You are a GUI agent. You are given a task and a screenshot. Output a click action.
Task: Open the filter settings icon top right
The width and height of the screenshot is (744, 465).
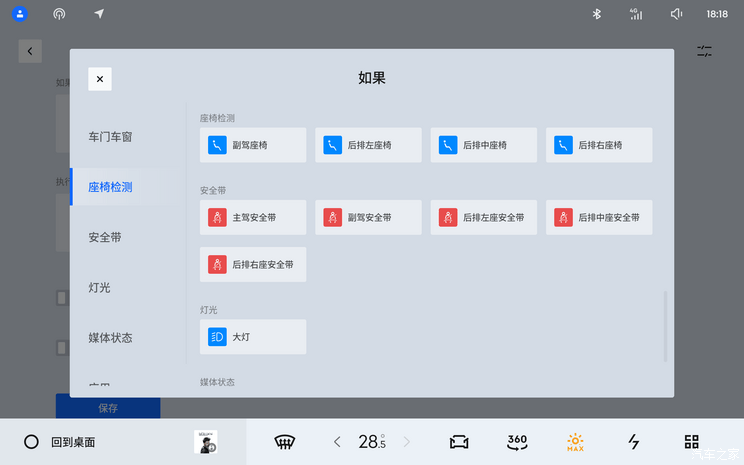[x=704, y=51]
